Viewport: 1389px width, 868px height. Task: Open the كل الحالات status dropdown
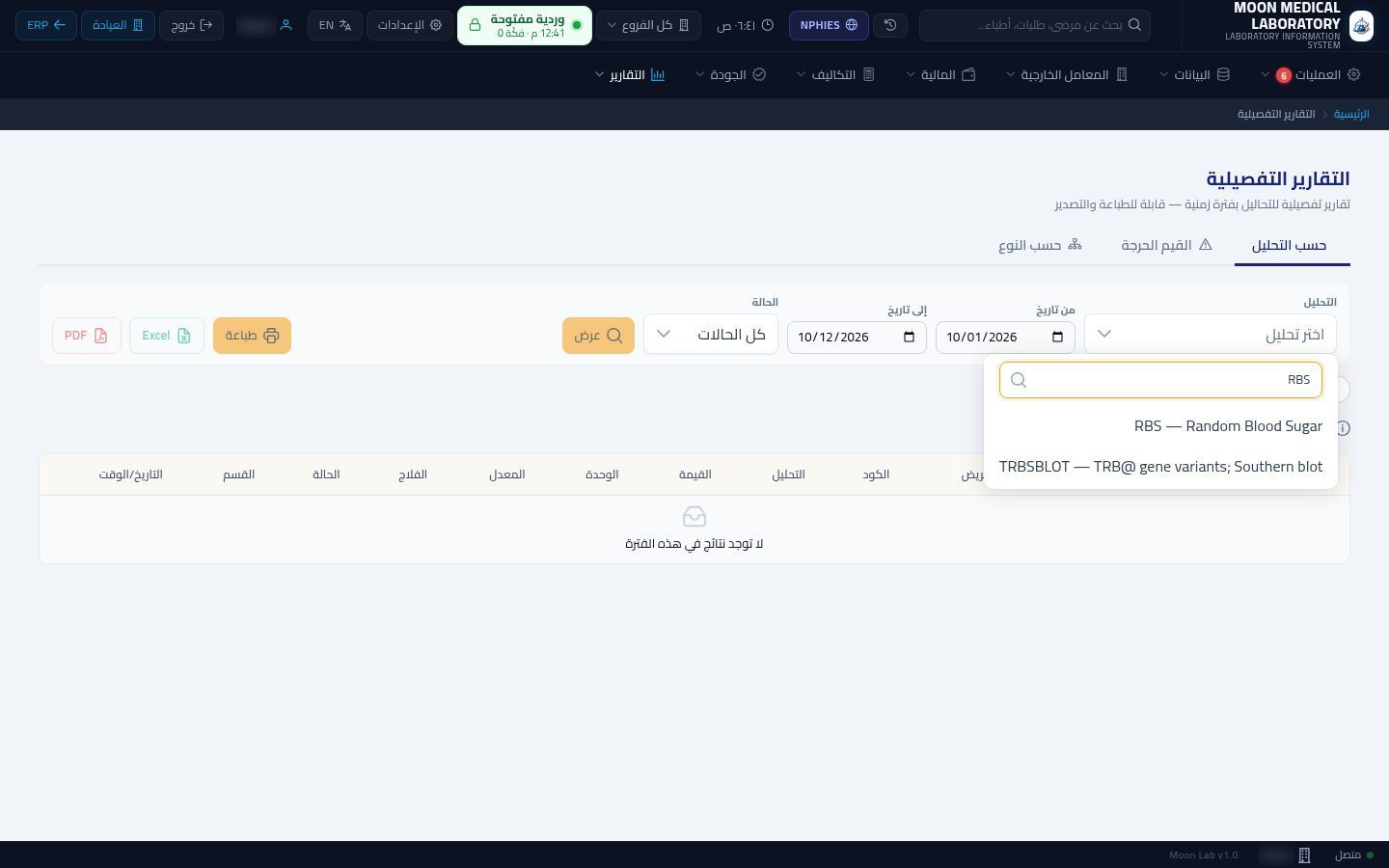point(711,334)
